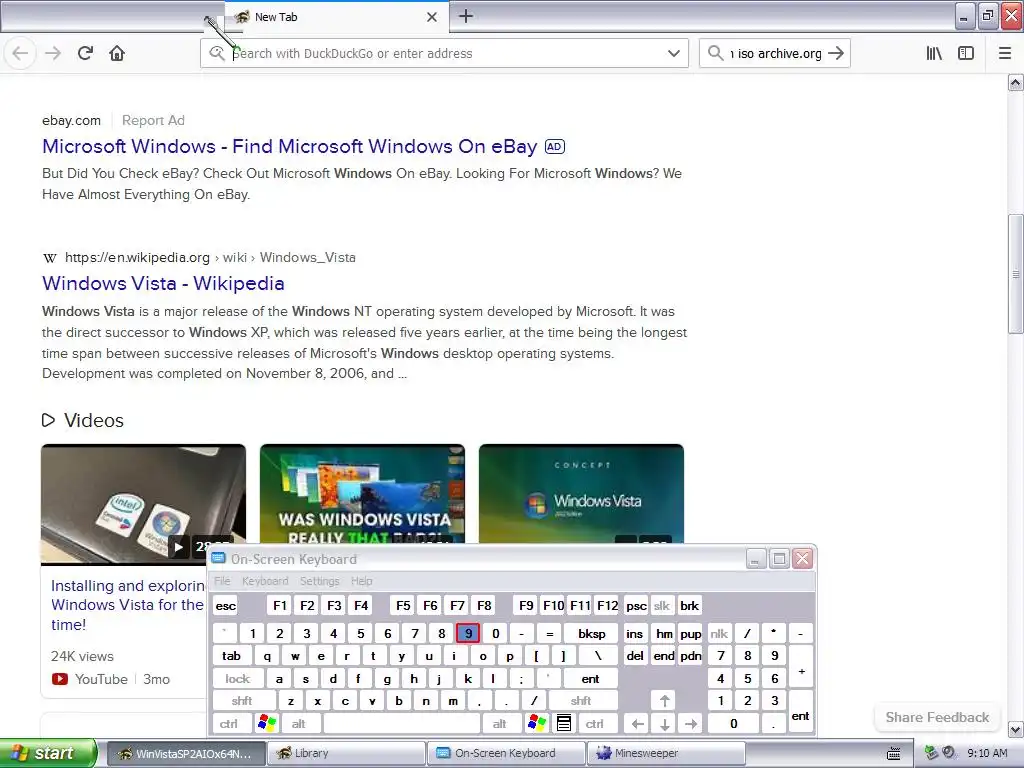
Task: Open the Windows start button
Action: [48, 753]
